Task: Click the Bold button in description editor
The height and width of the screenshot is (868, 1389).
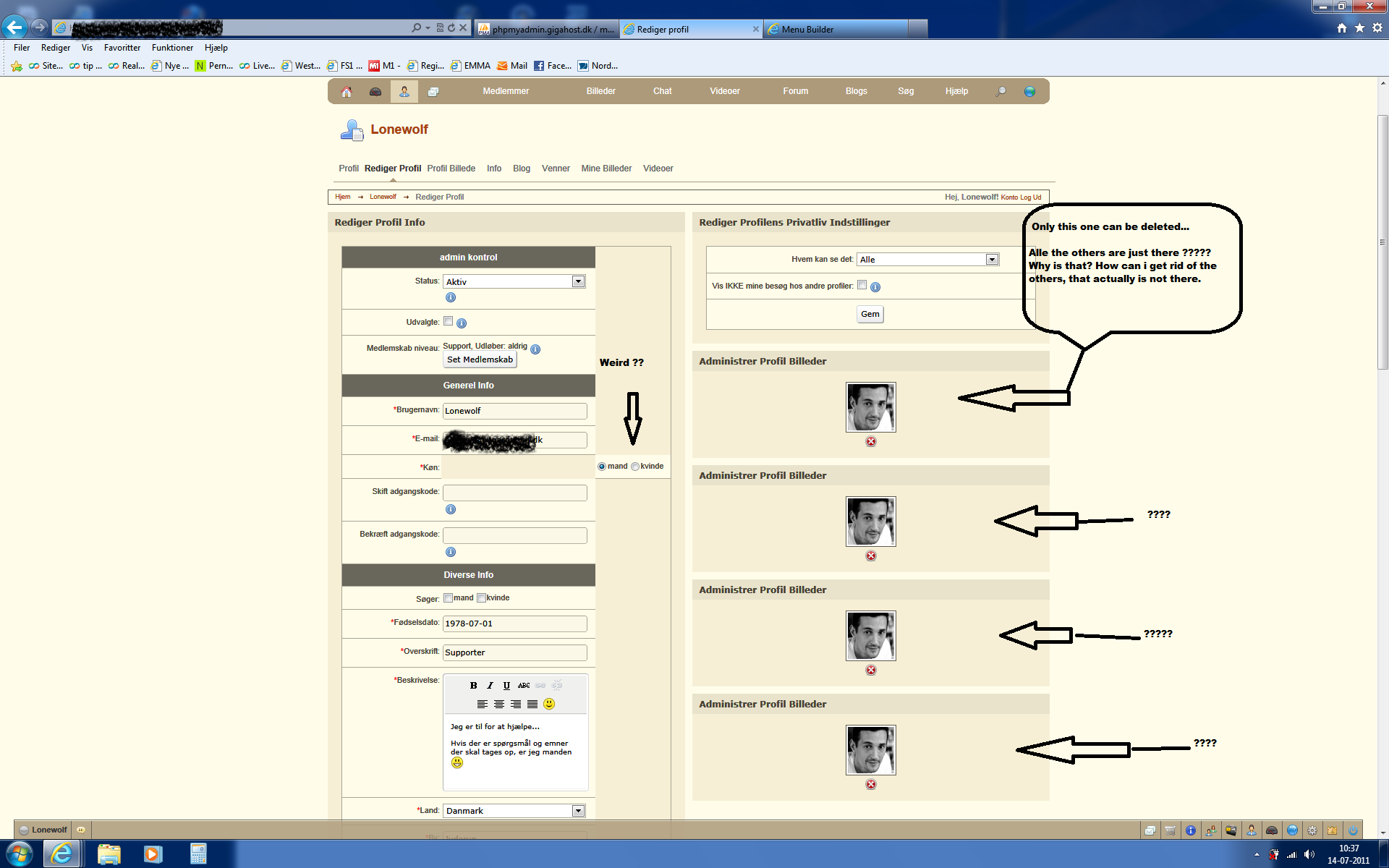Action: 473,685
